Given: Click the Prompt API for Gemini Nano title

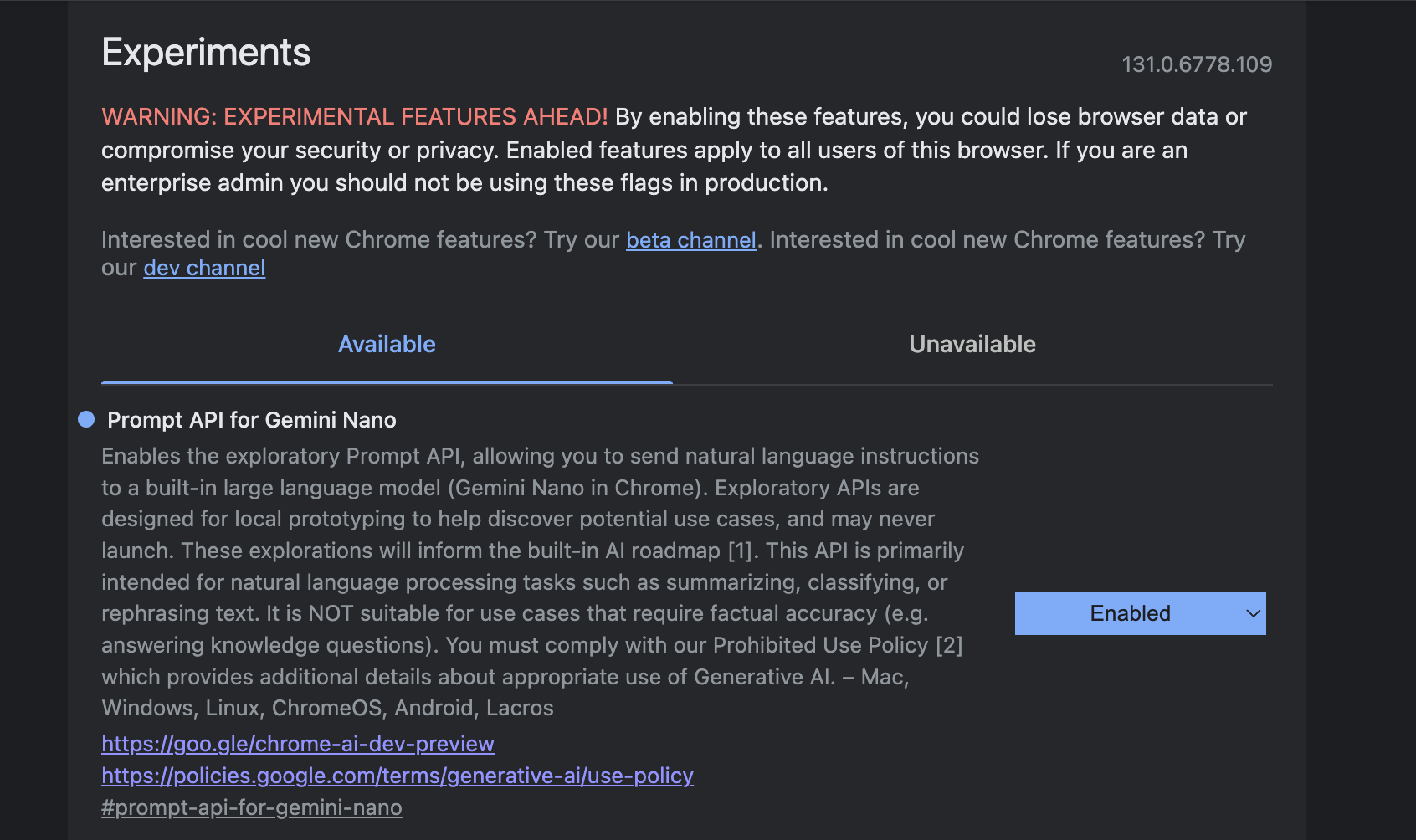Looking at the screenshot, I should [x=252, y=420].
